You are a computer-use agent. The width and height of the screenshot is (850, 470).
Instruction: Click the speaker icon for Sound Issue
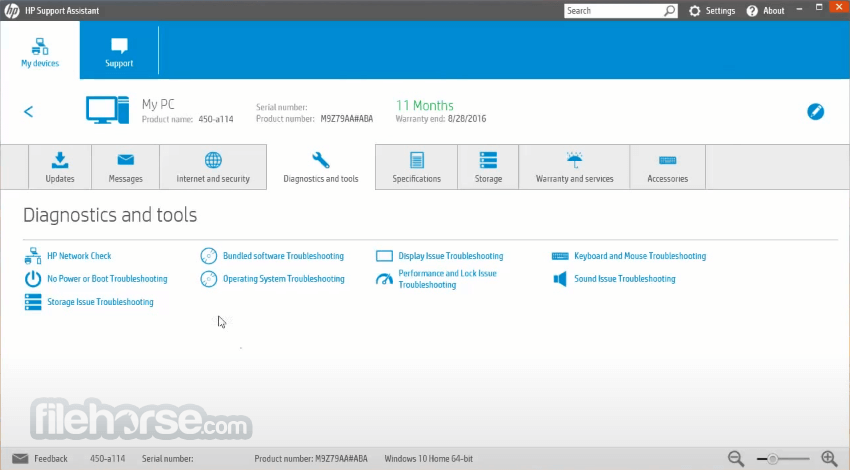click(560, 279)
